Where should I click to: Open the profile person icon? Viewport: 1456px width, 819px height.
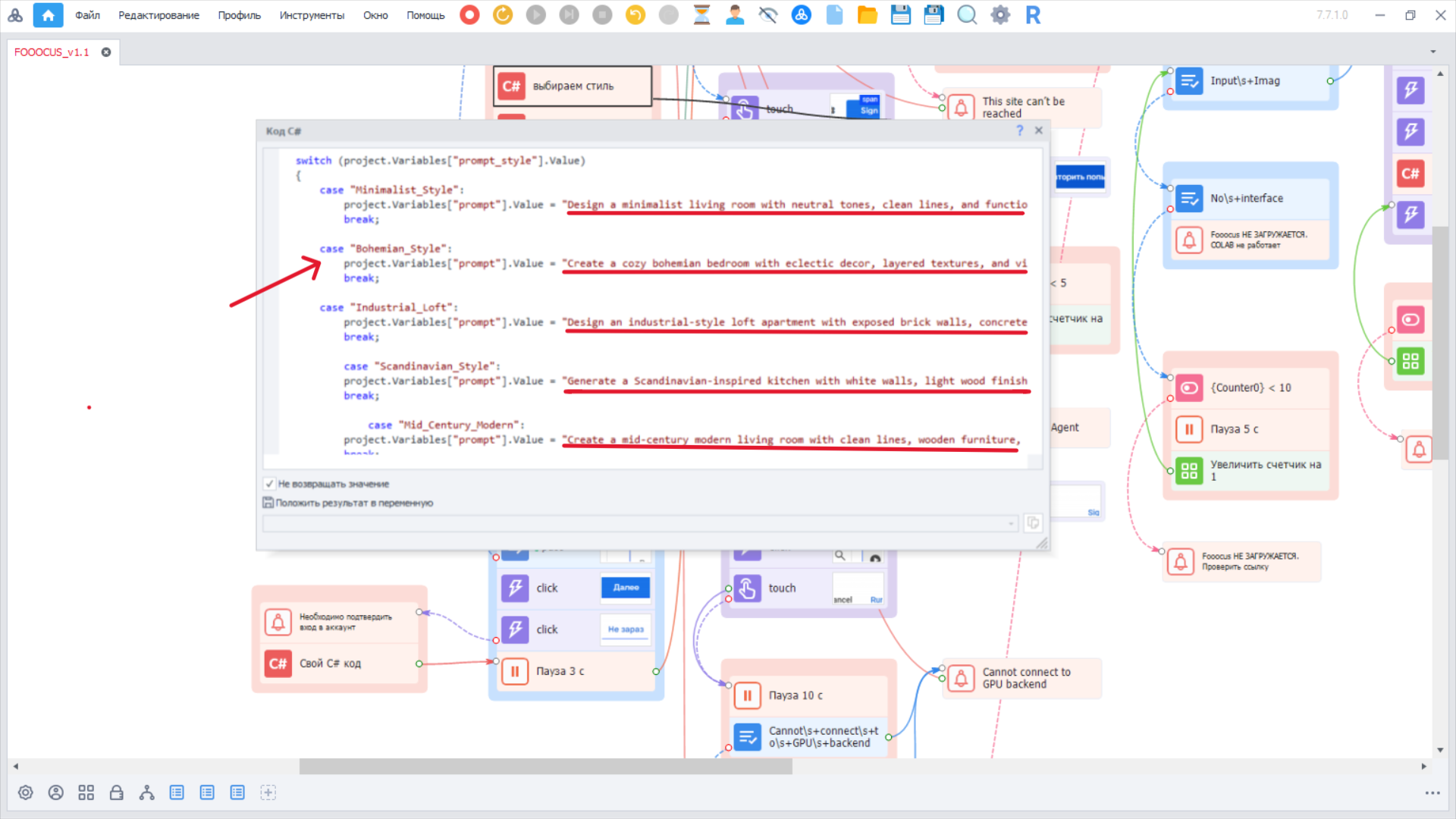click(734, 15)
